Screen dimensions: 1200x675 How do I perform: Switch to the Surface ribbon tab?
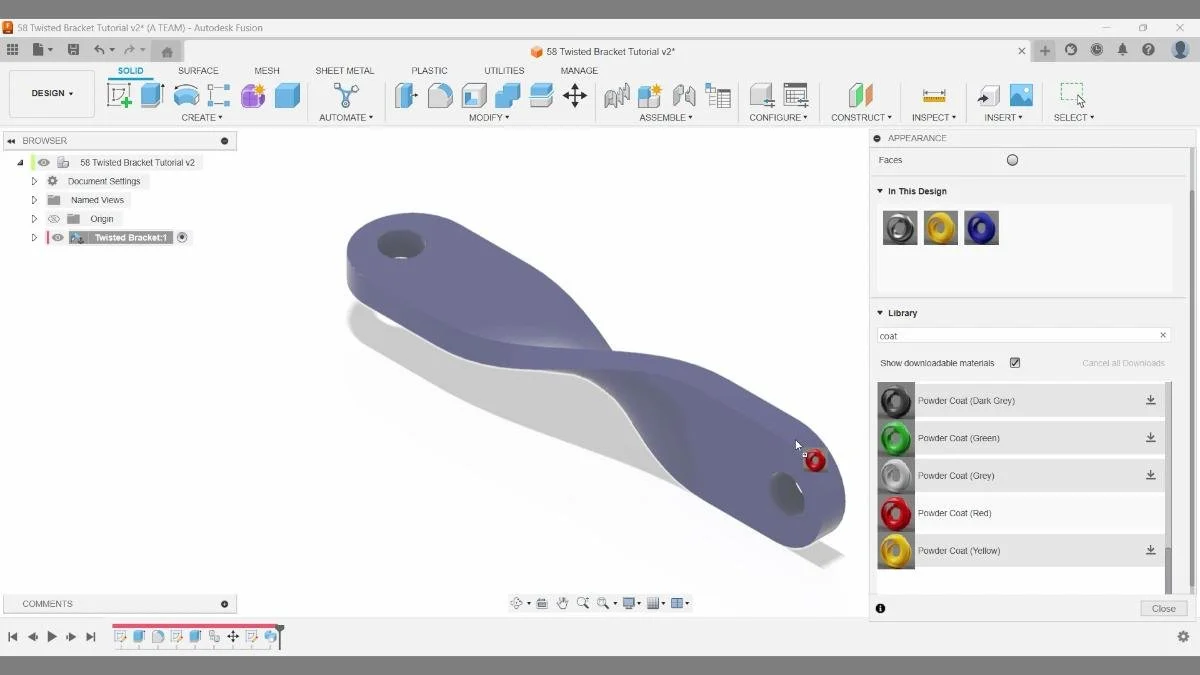[198, 70]
